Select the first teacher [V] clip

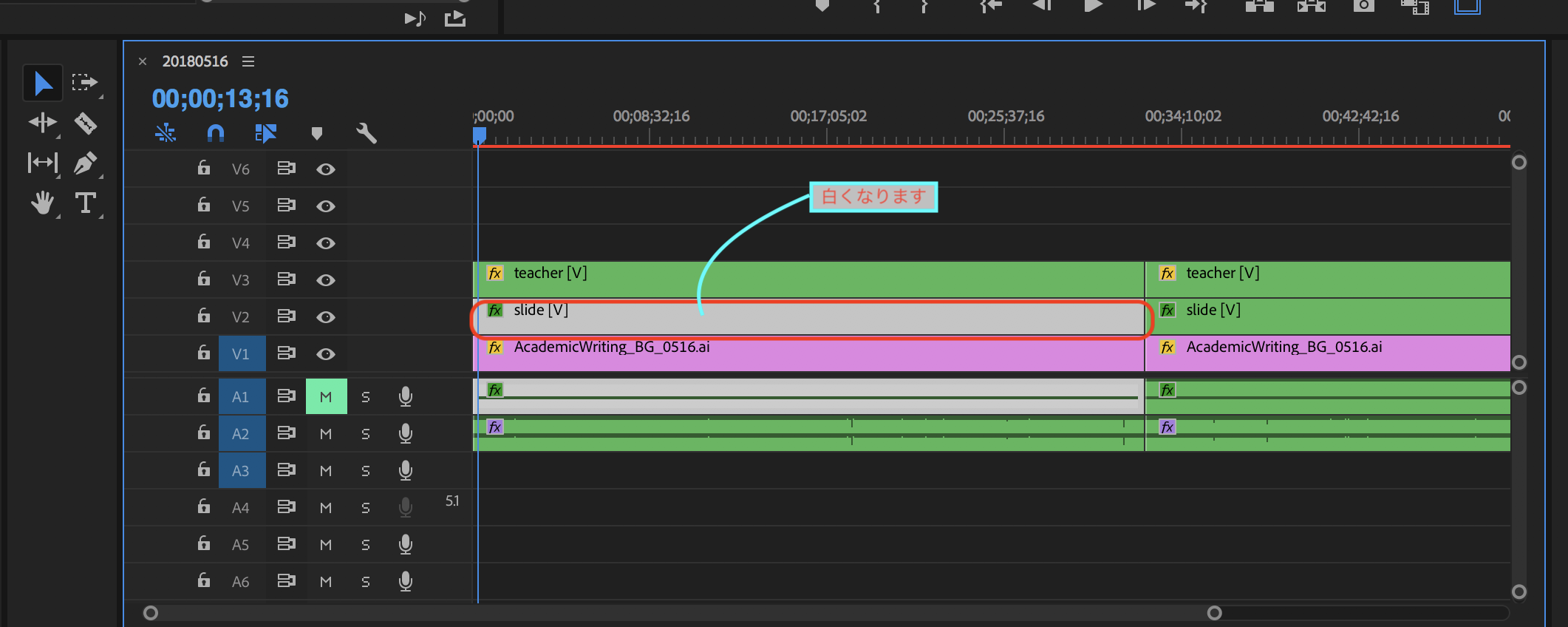[x=808, y=279]
